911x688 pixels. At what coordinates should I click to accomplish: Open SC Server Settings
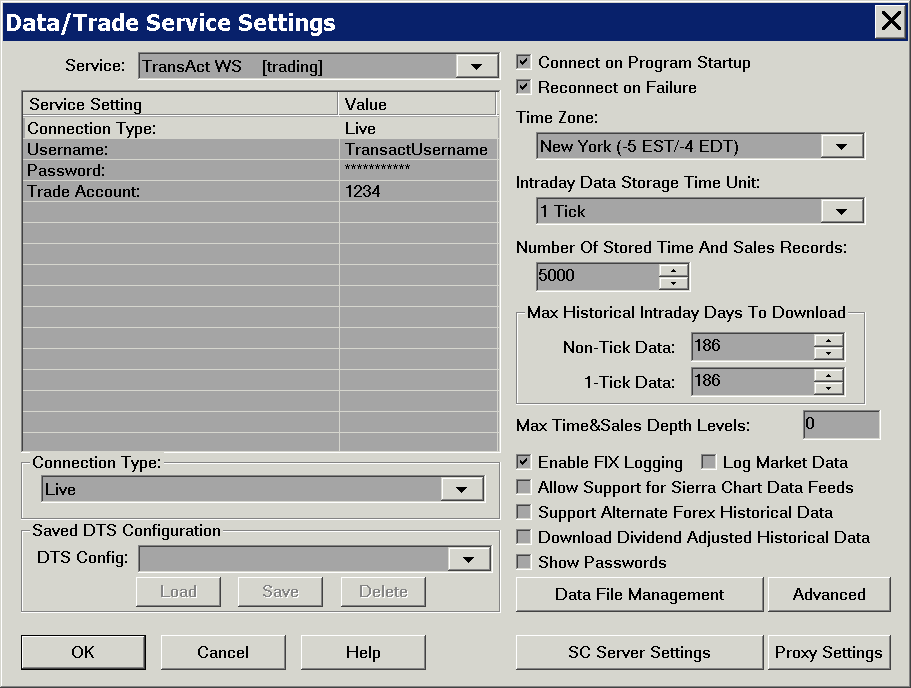[x=639, y=653]
